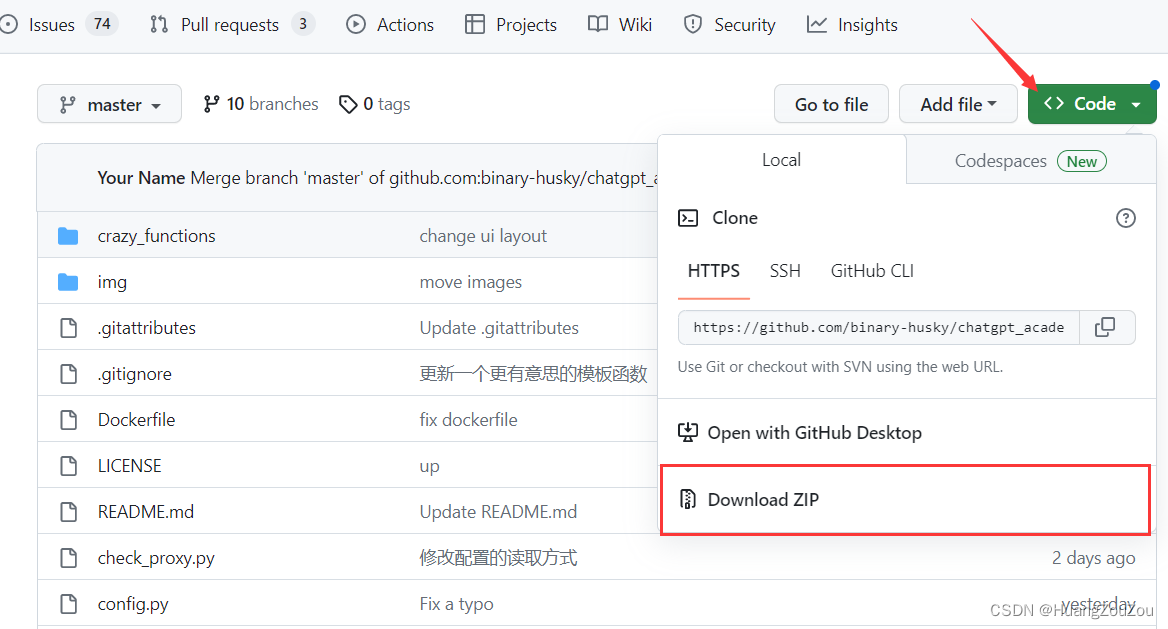Click the file icon beside README.md
The height and width of the screenshot is (629, 1168).
point(69,512)
